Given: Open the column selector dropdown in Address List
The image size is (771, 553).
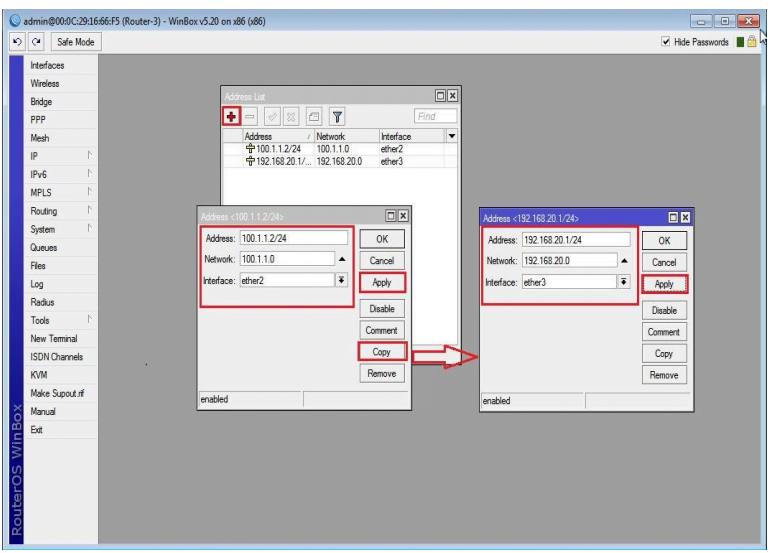Looking at the screenshot, I should (451, 135).
